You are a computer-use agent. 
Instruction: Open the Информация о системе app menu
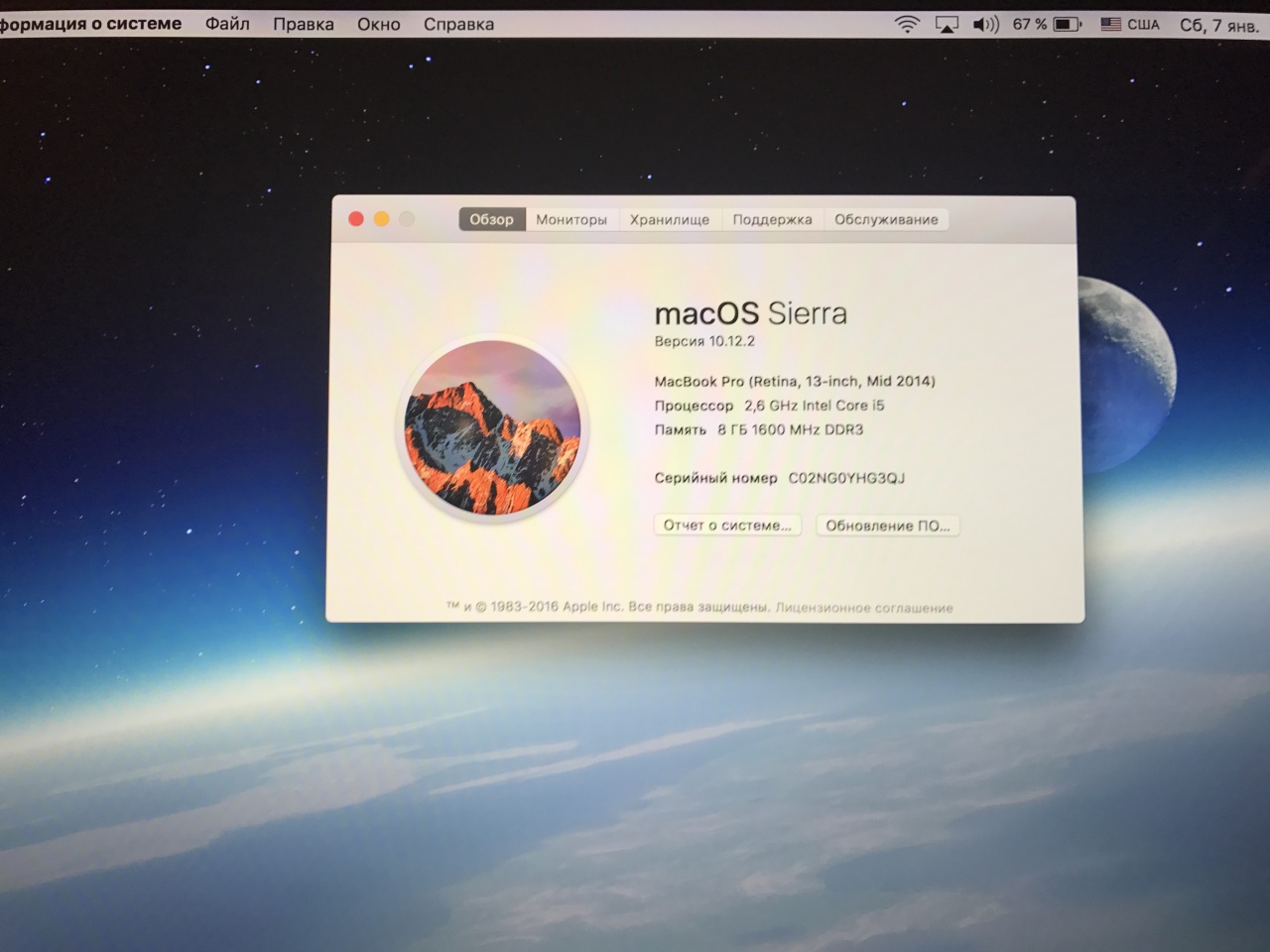90,24
